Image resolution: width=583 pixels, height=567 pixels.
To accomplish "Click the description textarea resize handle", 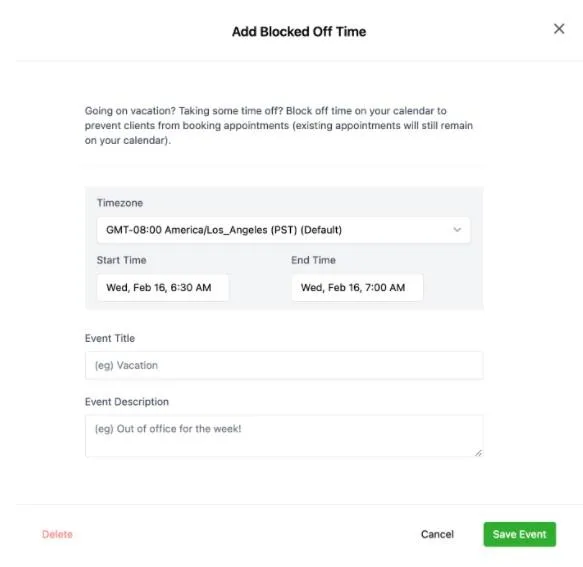I will [x=479, y=452].
